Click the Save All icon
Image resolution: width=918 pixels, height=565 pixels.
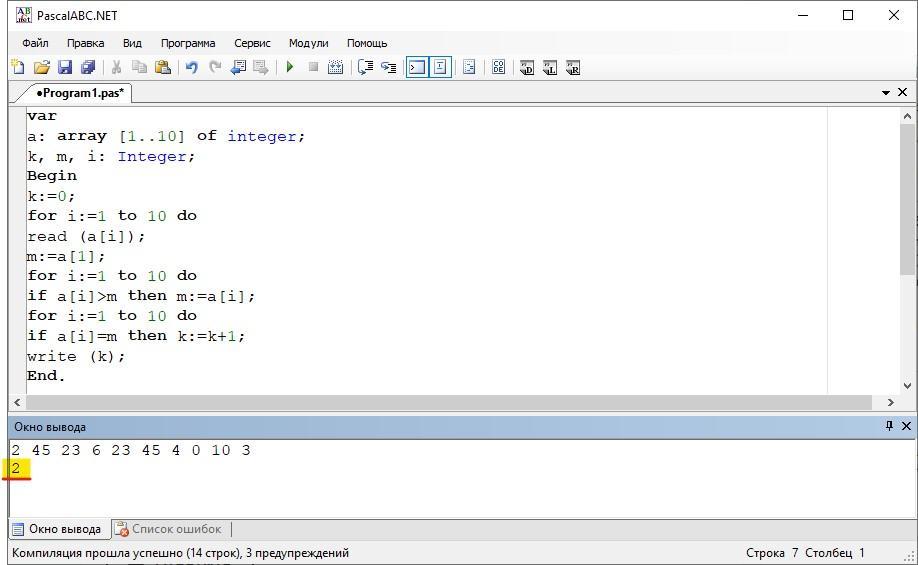coord(88,68)
